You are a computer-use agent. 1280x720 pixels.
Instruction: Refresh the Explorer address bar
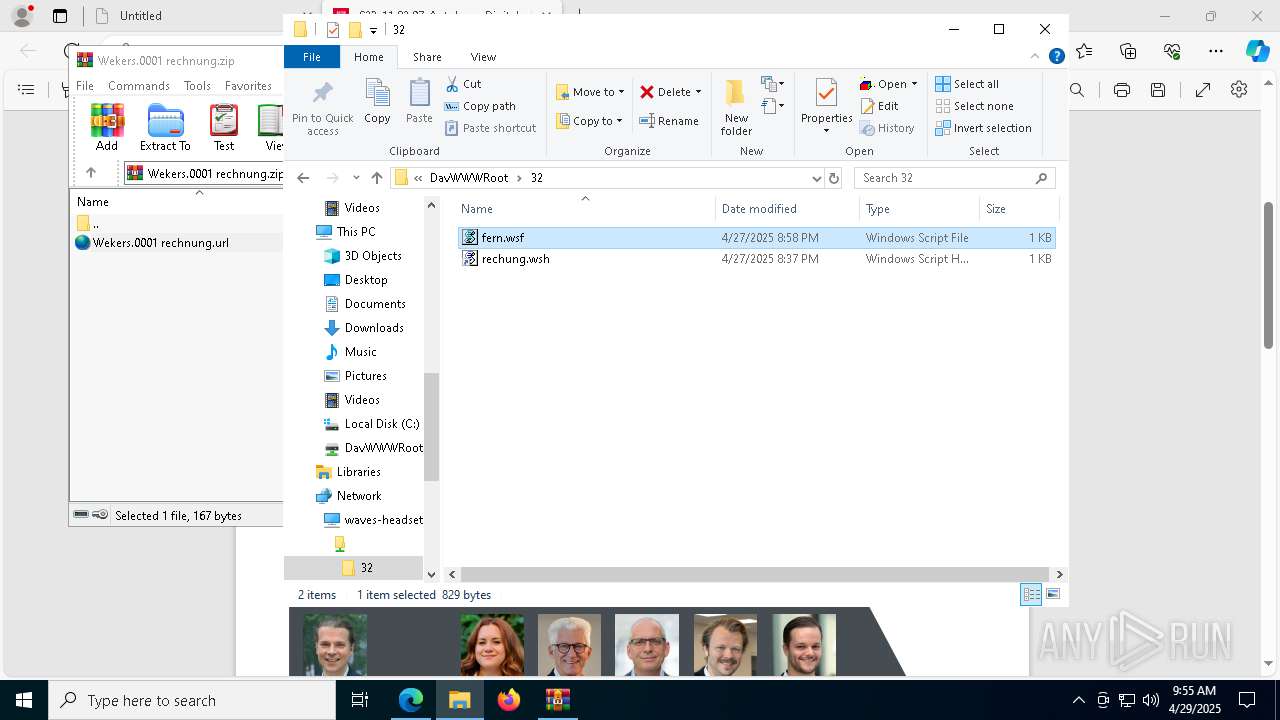834,178
